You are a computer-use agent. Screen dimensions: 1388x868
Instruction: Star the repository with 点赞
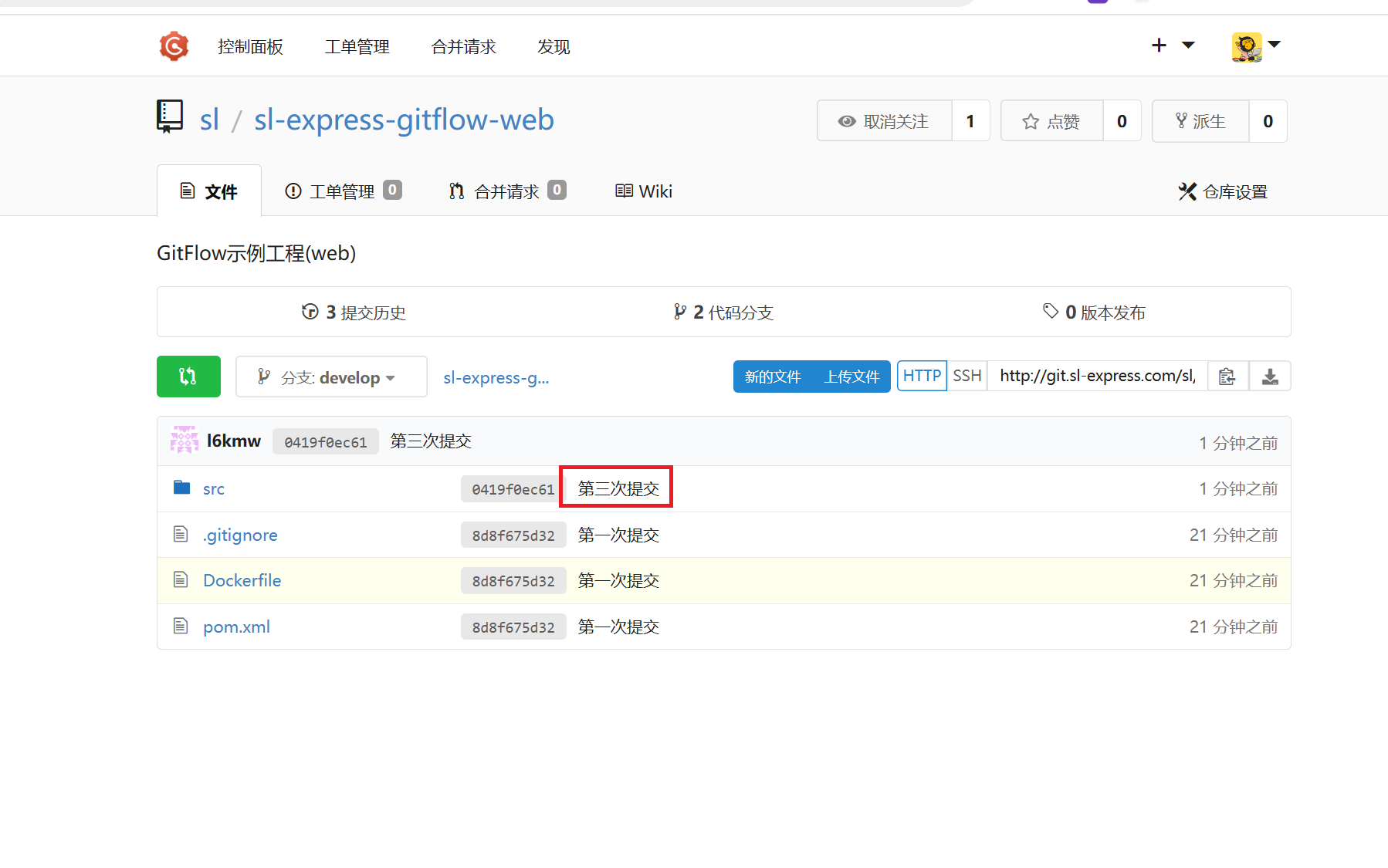pyautogui.click(x=1052, y=121)
